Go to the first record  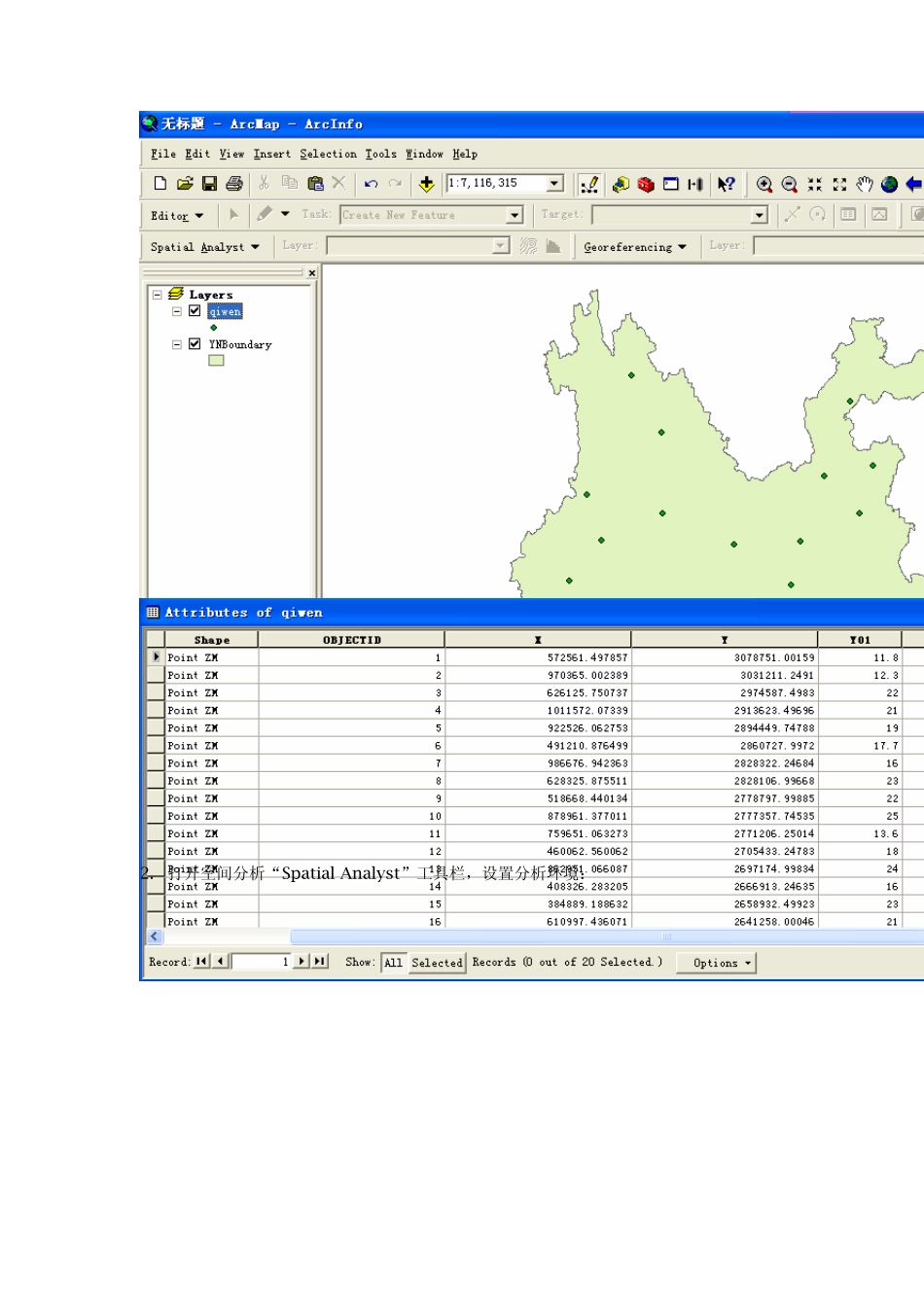click(201, 962)
